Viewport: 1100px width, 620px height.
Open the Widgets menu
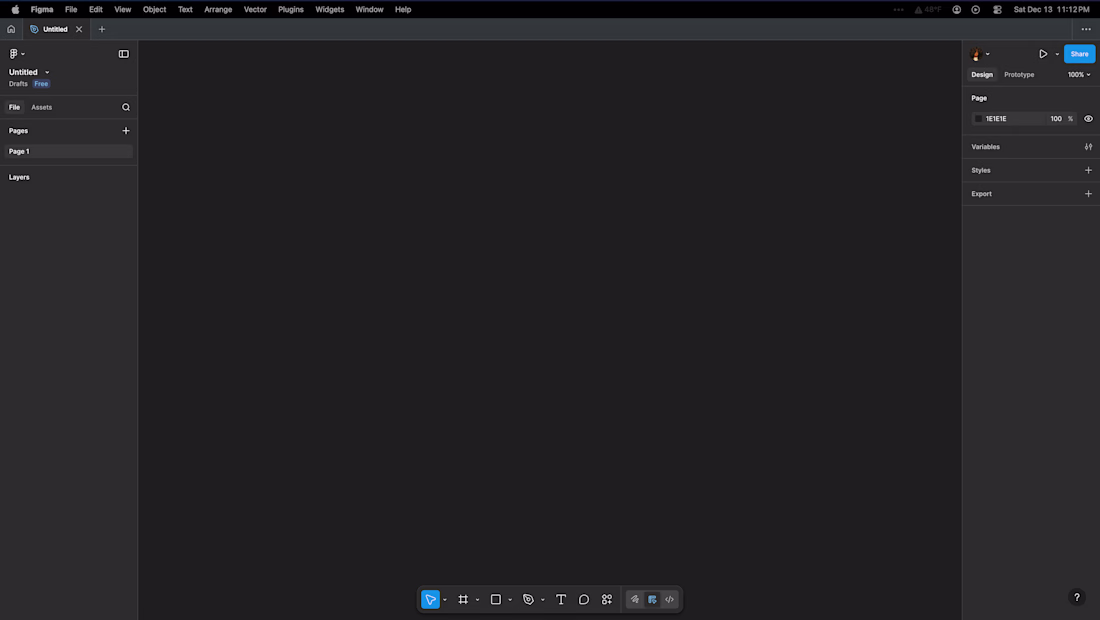click(x=330, y=10)
